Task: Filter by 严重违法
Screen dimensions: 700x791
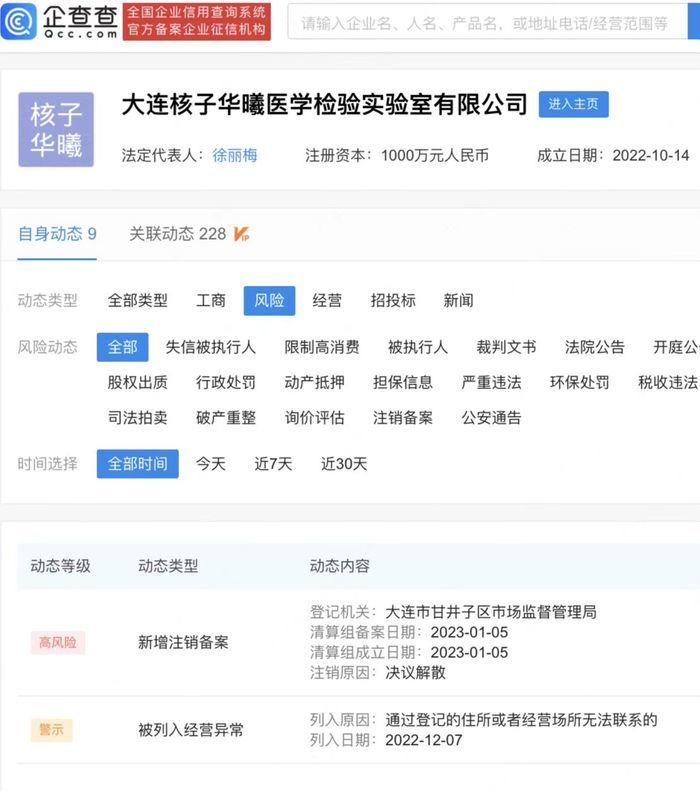Action: click(491, 382)
